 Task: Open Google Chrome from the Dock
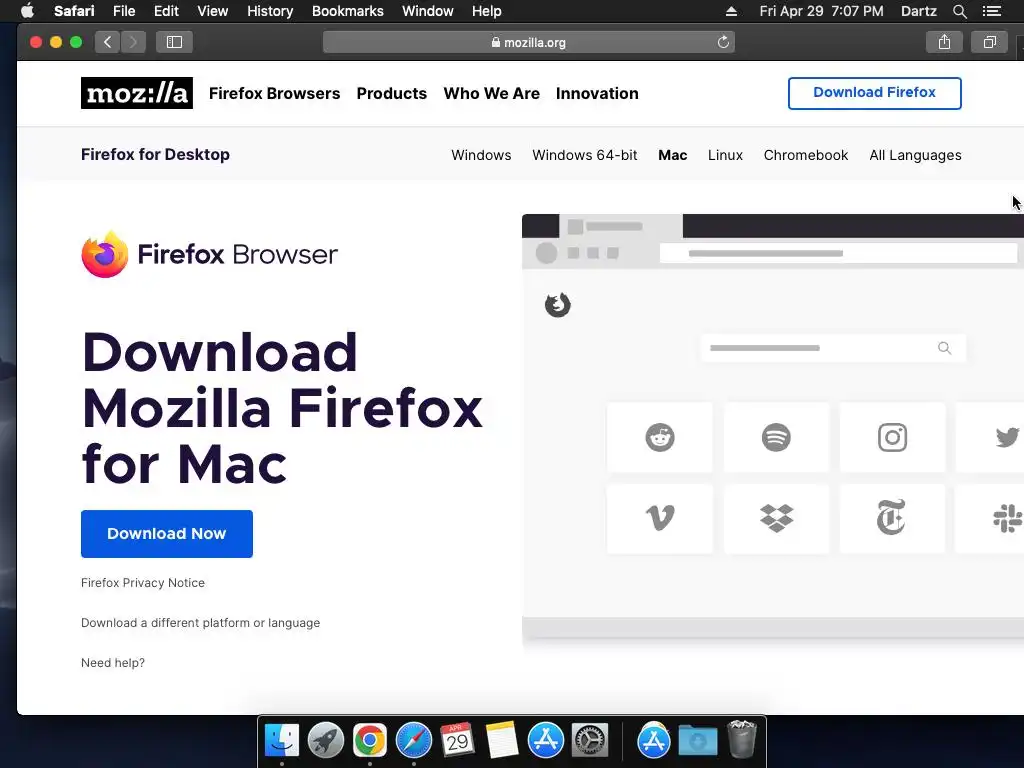coord(370,740)
